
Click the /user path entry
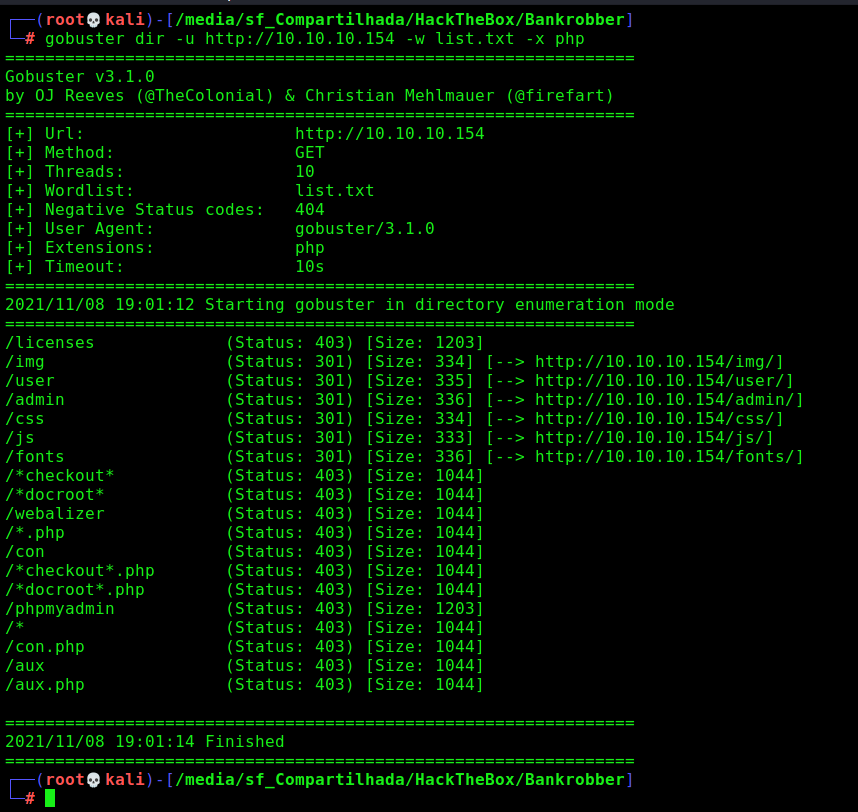30,381
